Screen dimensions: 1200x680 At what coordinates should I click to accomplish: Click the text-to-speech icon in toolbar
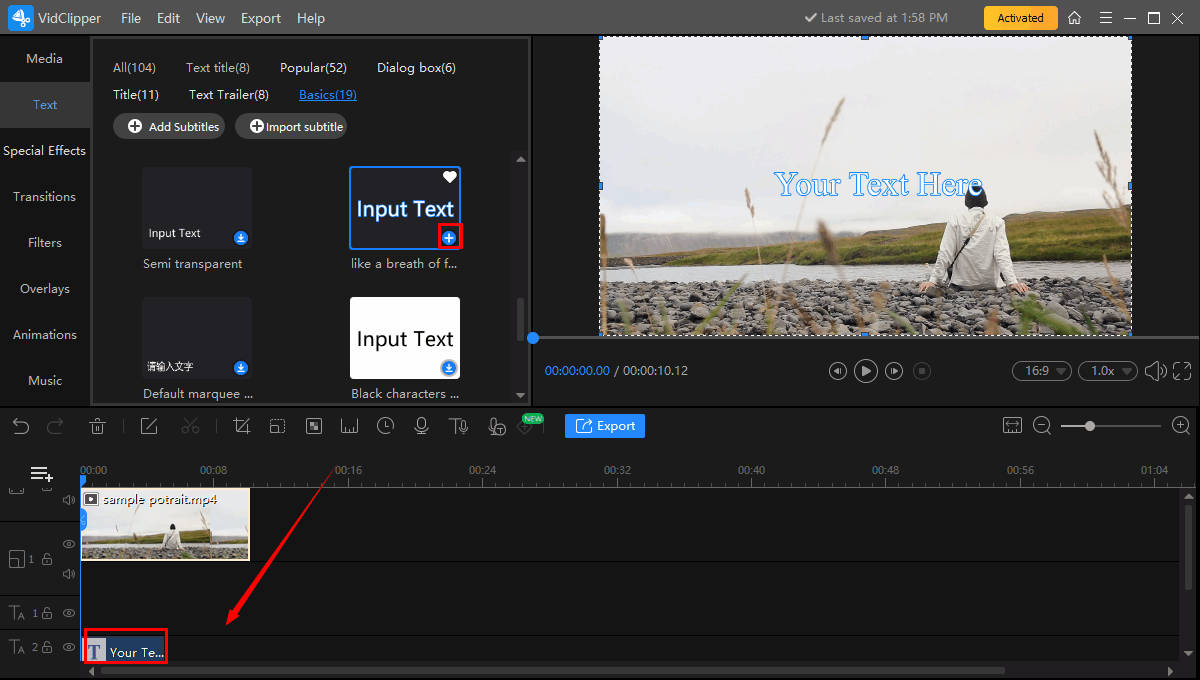click(459, 426)
